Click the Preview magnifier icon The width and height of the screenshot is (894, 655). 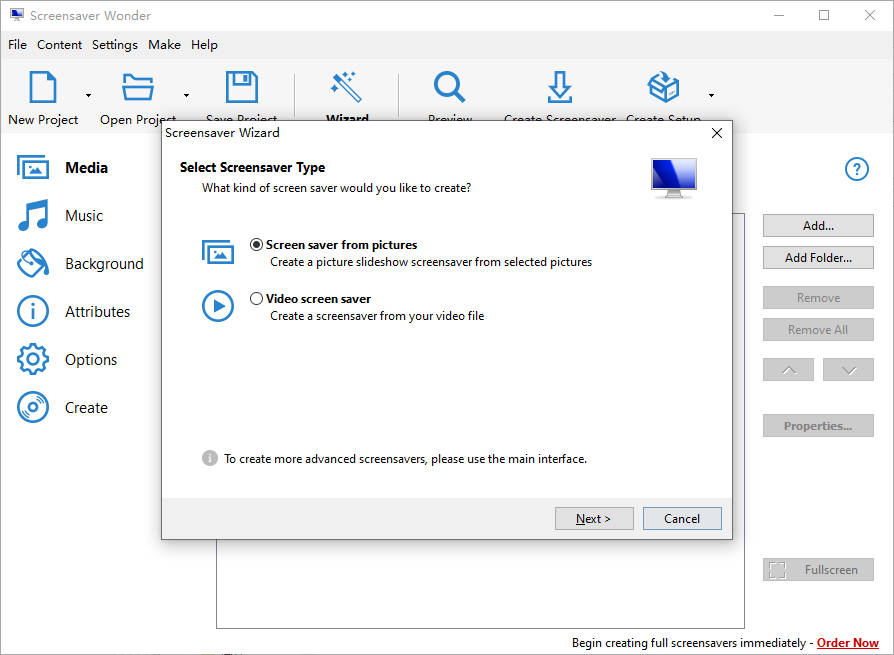tap(450, 88)
